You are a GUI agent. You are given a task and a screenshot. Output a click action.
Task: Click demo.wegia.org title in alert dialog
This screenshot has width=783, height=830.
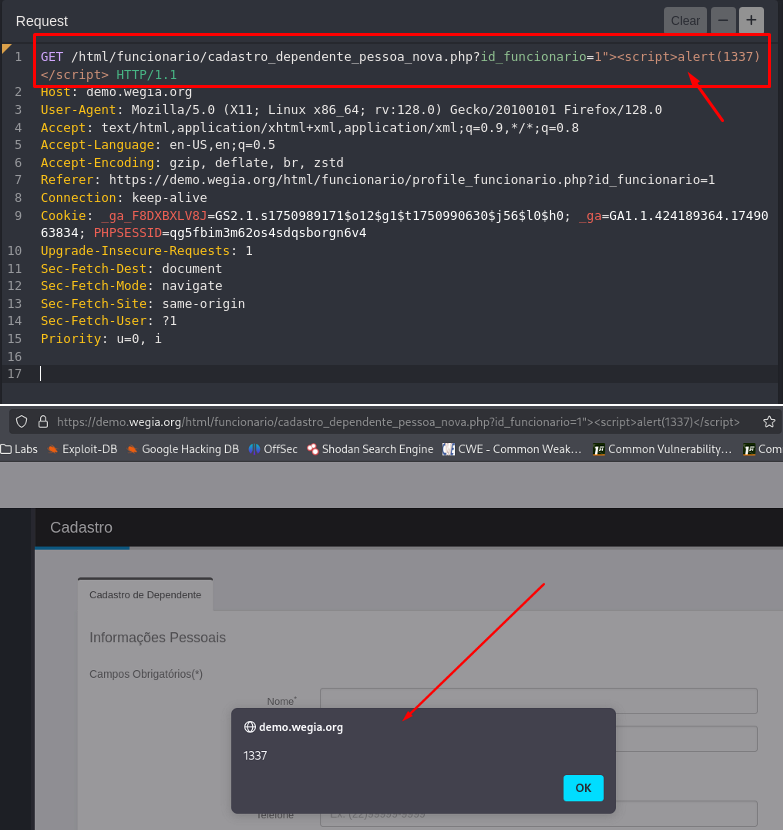[x=301, y=727]
